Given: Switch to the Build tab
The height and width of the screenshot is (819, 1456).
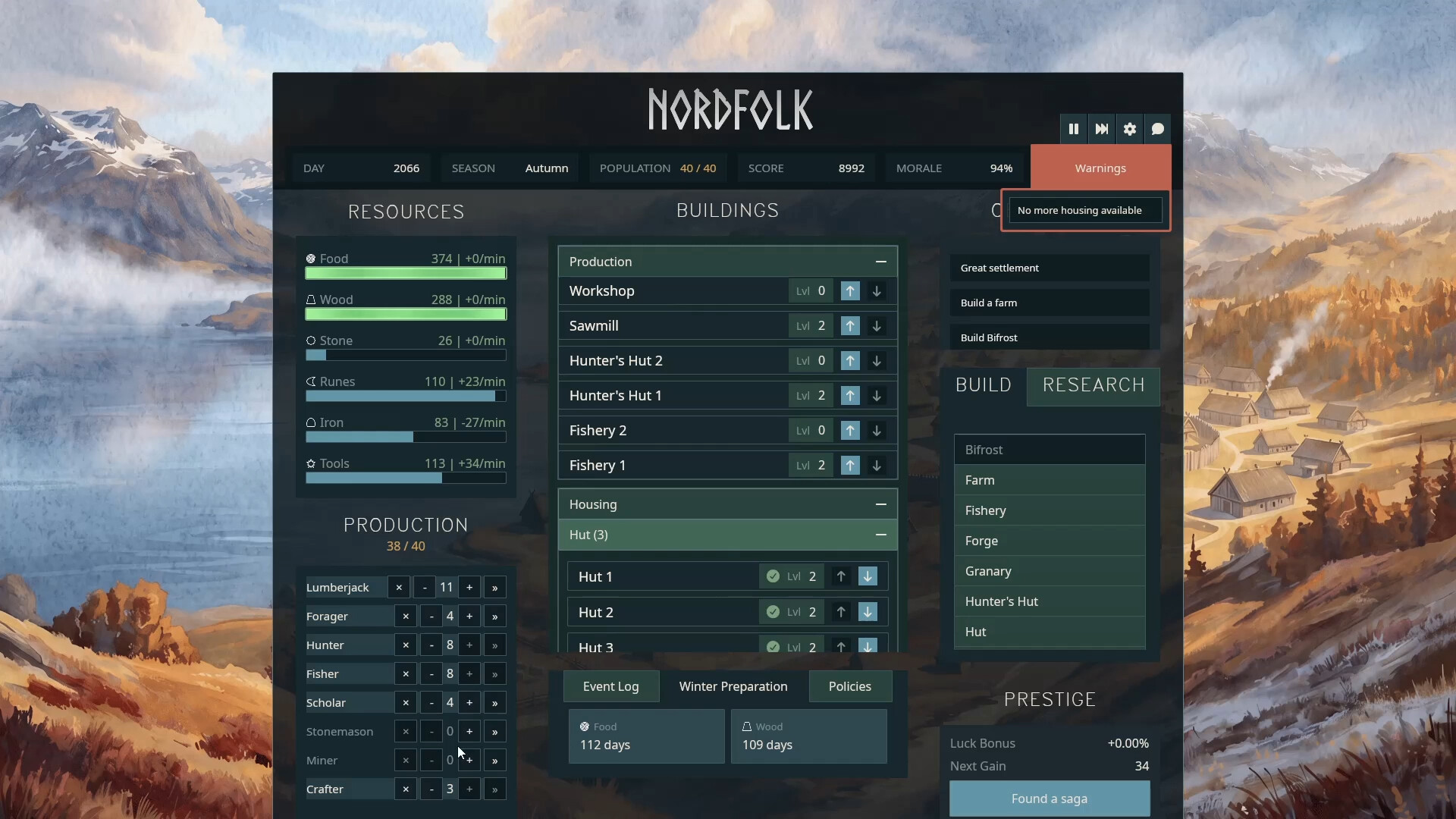Looking at the screenshot, I should coord(984,385).
